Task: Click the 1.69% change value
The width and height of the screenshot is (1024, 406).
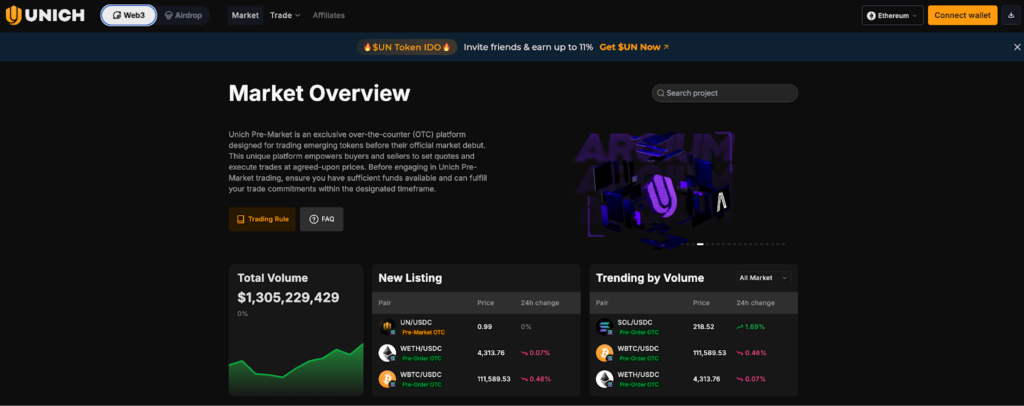Action: 750,326
